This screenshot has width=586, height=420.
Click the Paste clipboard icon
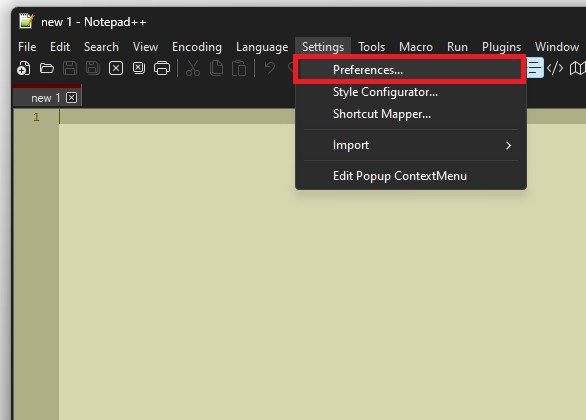pos(239,68)
